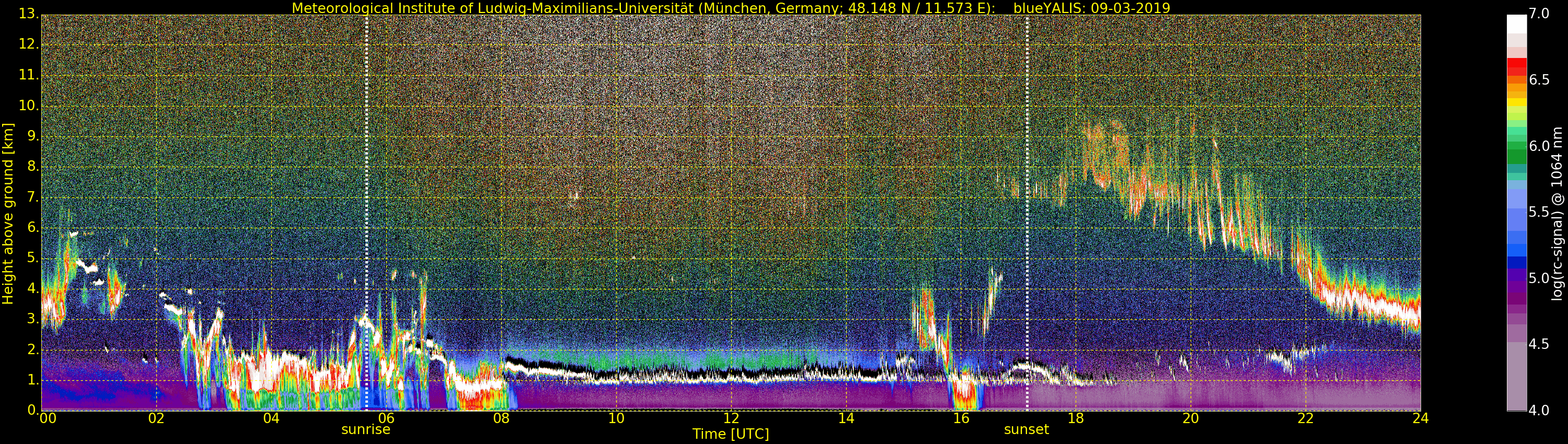
Task: Click the '12.' height axis tick label
Action: (x=29, y=44)
